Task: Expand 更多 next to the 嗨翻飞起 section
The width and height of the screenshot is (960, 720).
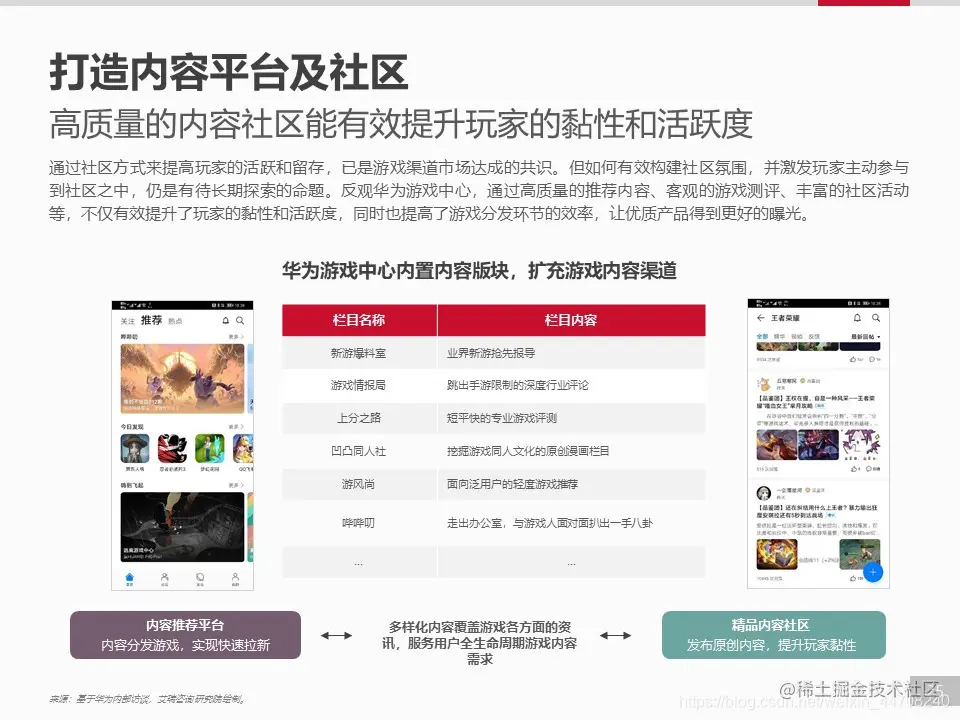Action: (236, 482)
